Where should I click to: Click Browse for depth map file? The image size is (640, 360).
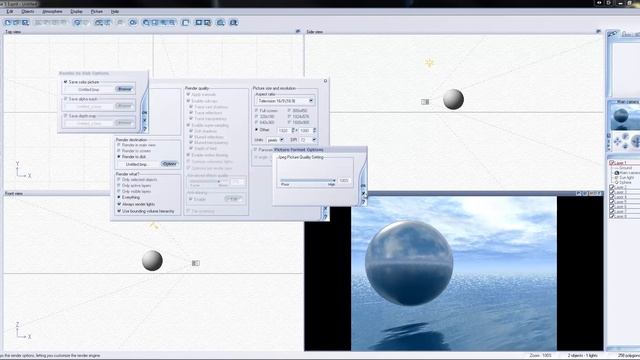pyautogui.click(x=124, y=123)
